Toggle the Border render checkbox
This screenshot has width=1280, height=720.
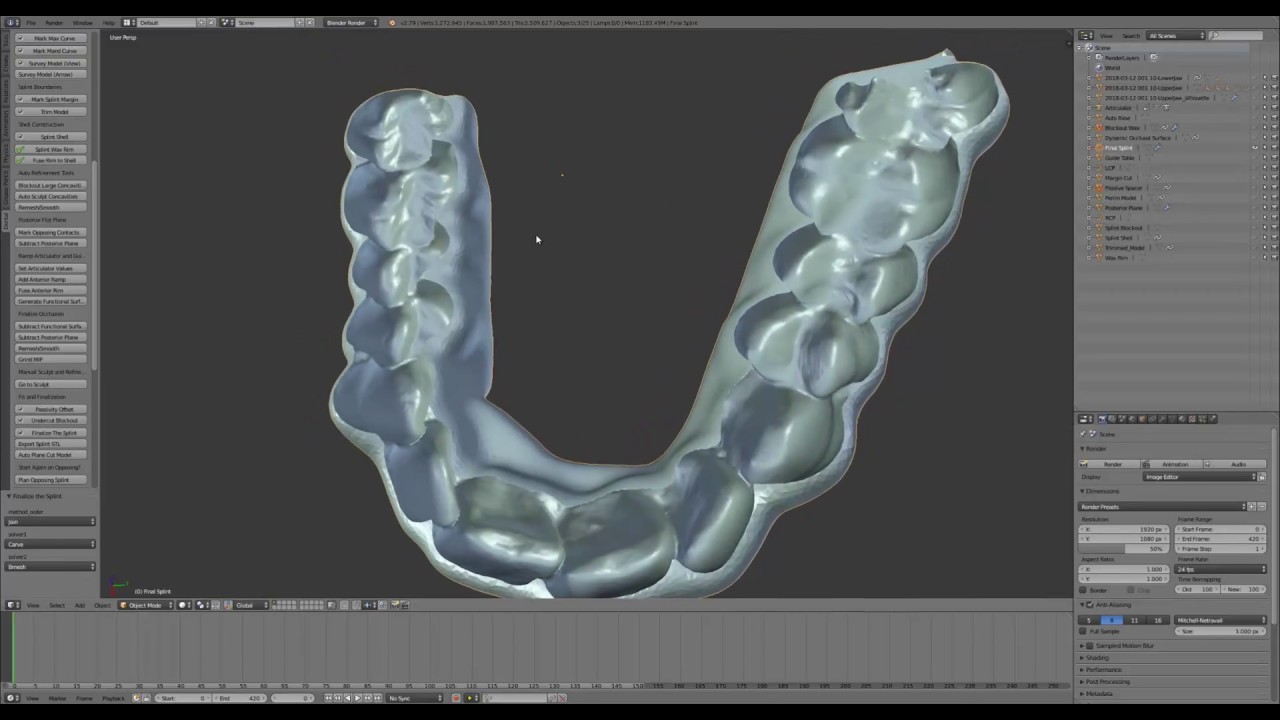pos(1083,590)
